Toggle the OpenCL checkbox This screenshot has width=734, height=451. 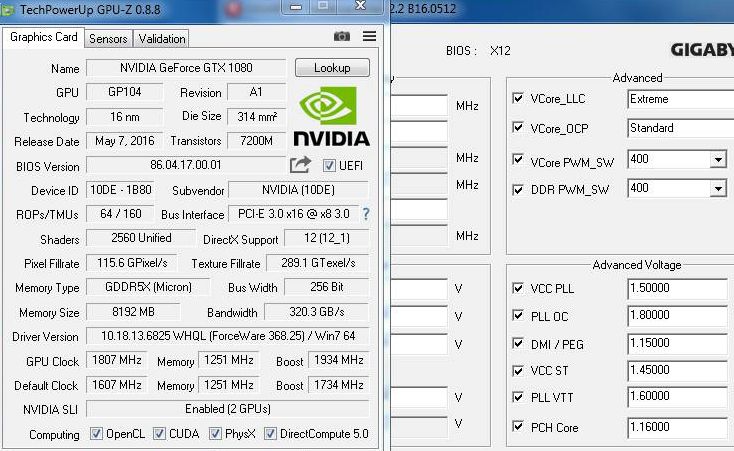[x=96, y=434]
